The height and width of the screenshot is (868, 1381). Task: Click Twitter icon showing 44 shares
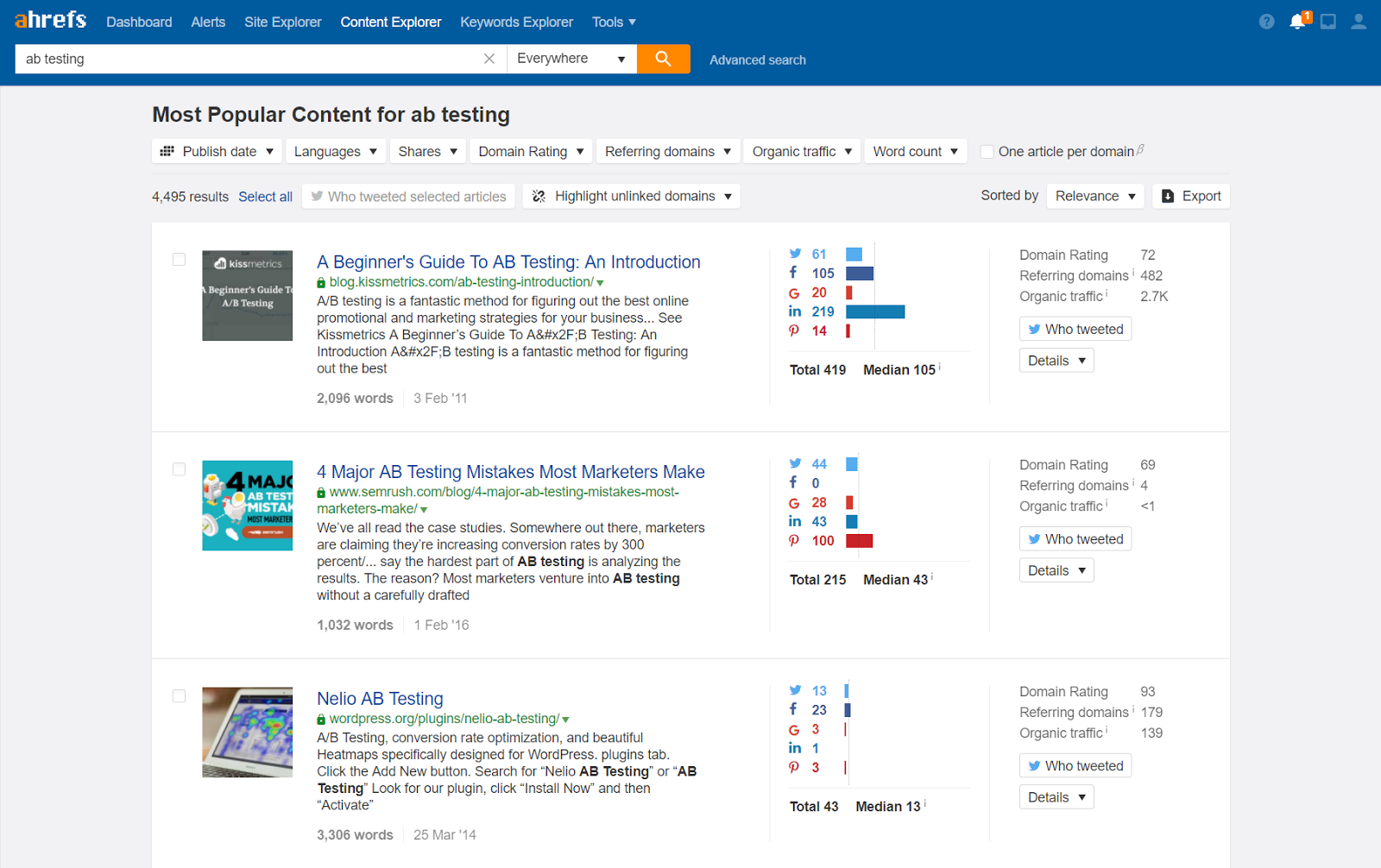pos(795,463)
